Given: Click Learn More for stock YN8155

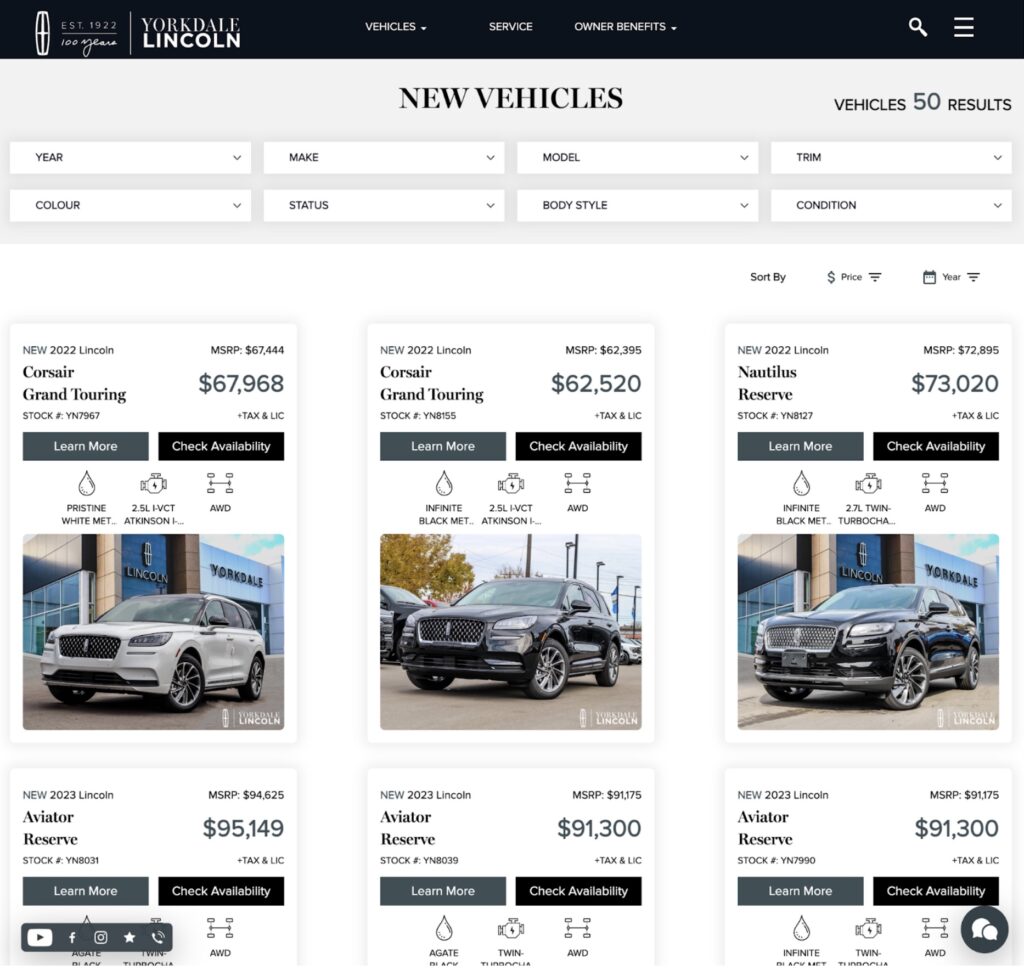Looking at the screenshot, I should [443, 446].
